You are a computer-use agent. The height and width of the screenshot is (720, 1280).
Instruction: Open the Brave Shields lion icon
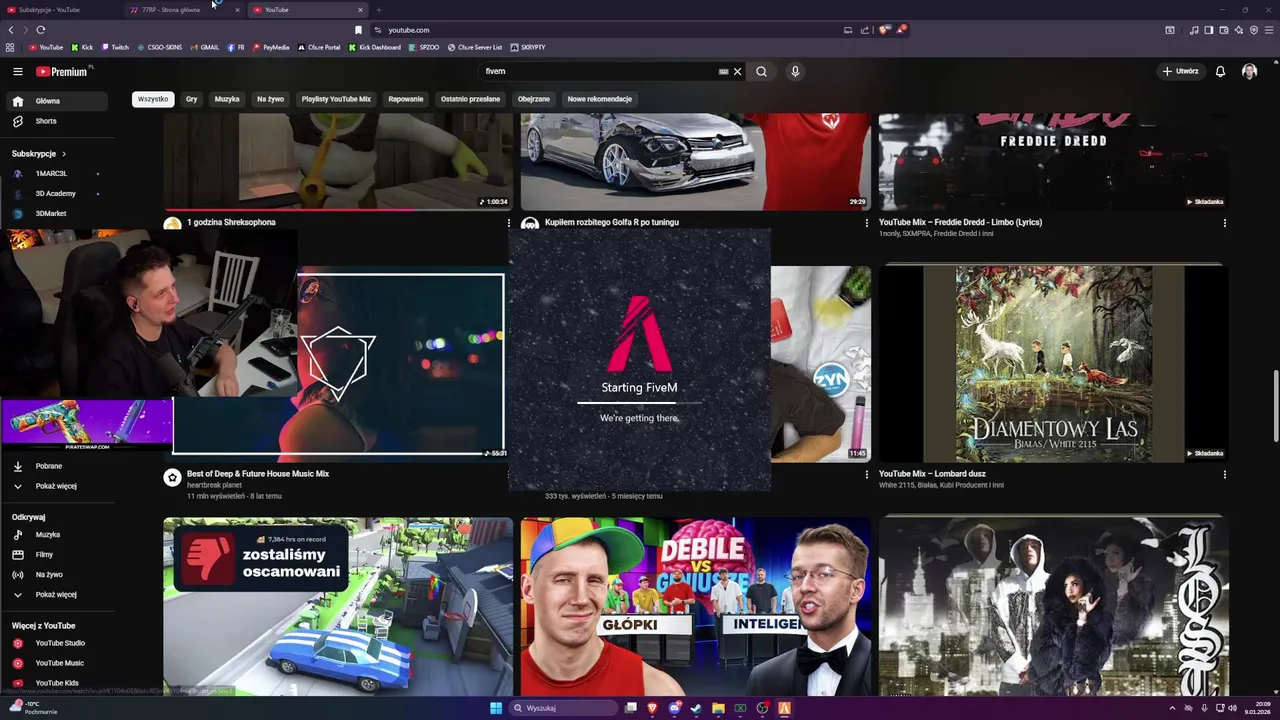[884, 30]
